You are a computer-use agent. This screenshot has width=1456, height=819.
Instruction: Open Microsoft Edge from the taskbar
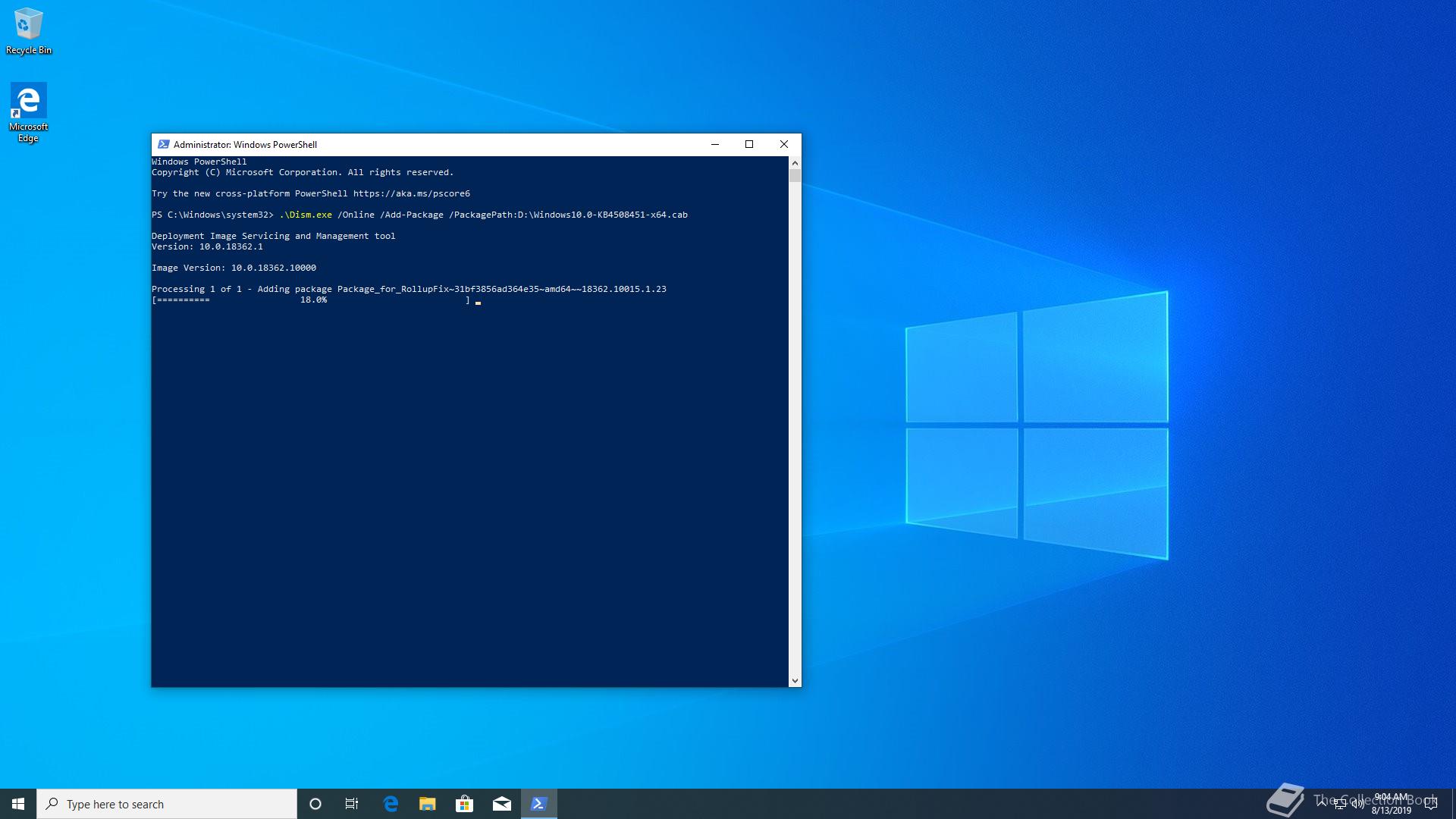tap(391, 803)
